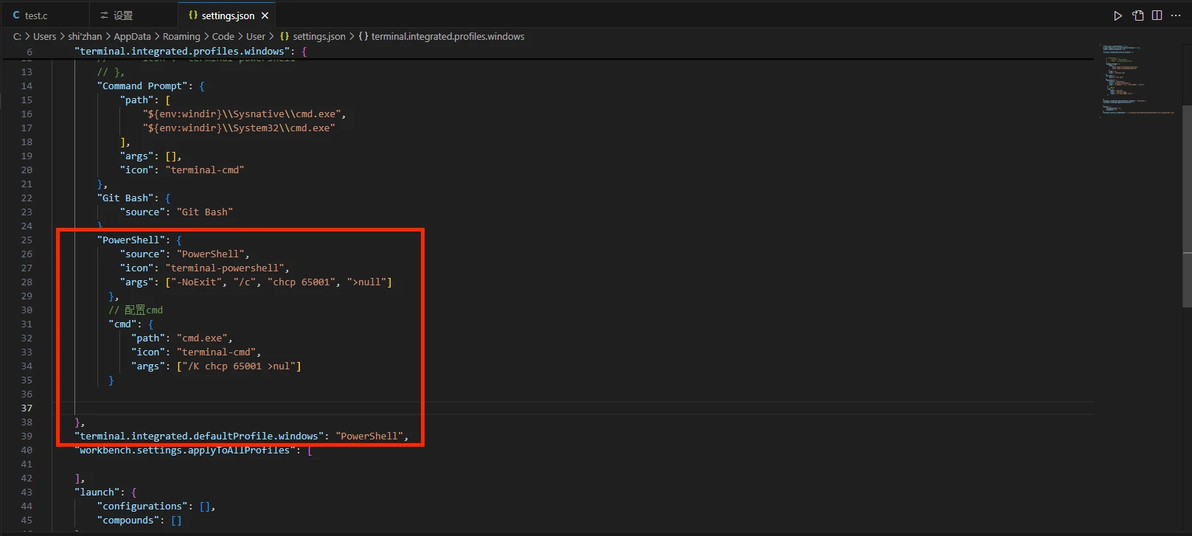Close the settings.json tab
Viewport: 1192px width, 536px height.
click(264, 15)
